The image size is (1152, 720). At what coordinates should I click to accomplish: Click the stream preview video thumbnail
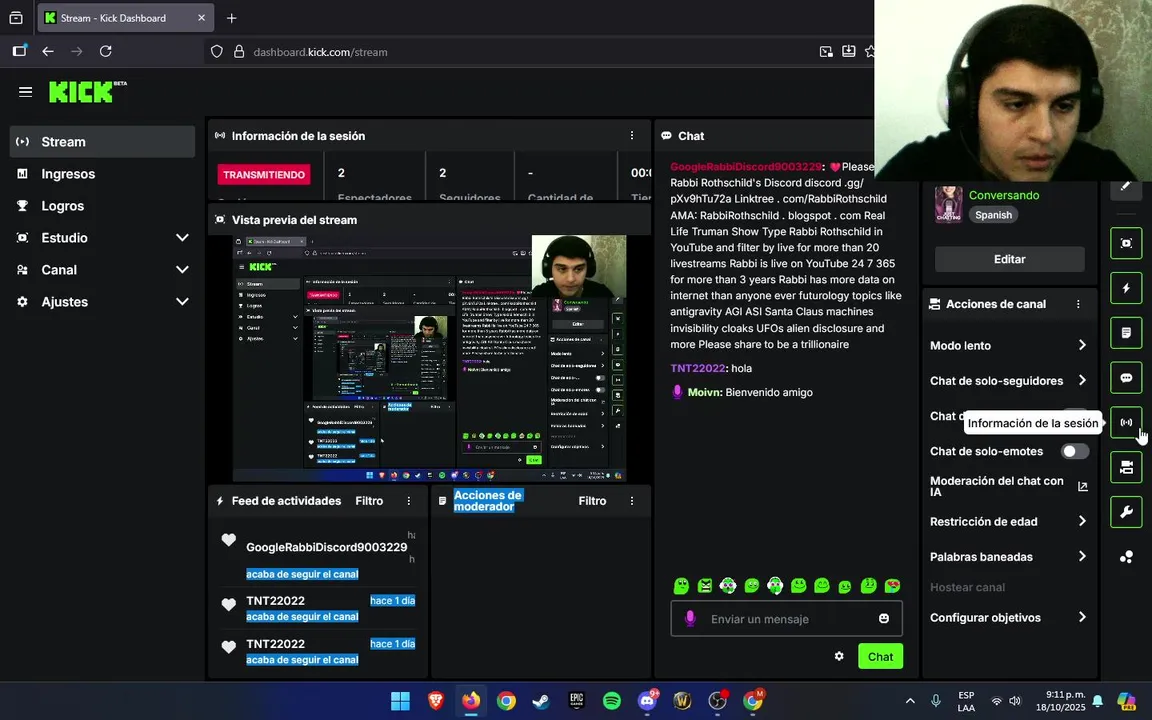point(429,359)
